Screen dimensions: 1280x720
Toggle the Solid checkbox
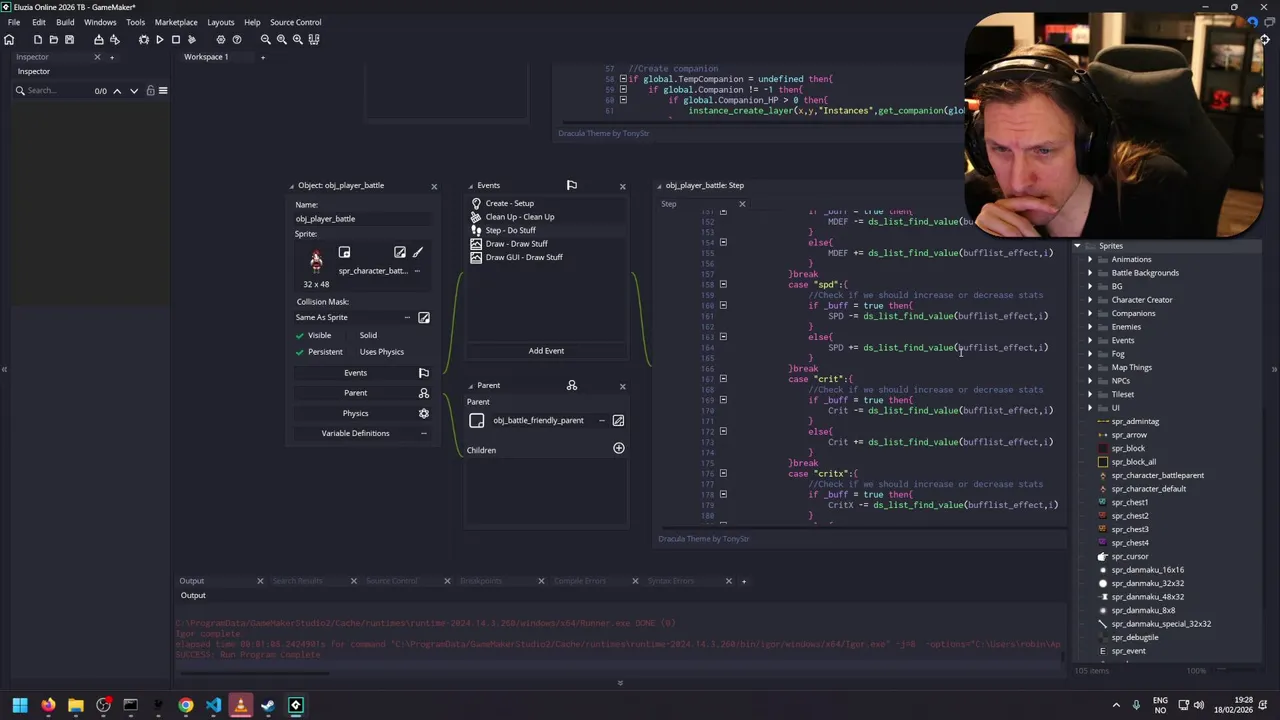pyautogui.click(x=351, y=336)
